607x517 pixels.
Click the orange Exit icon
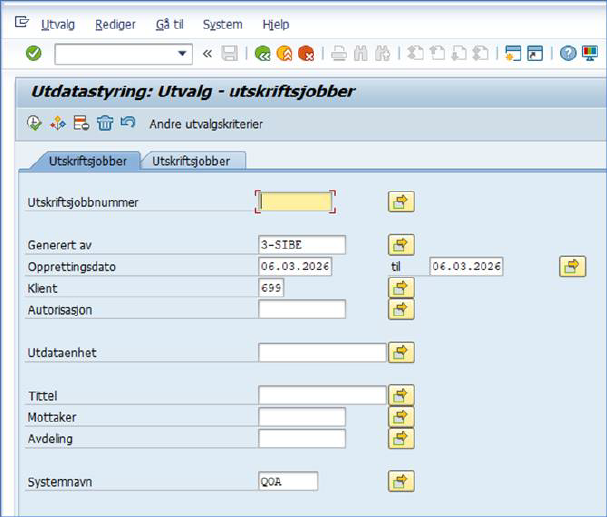coord(285,53)
